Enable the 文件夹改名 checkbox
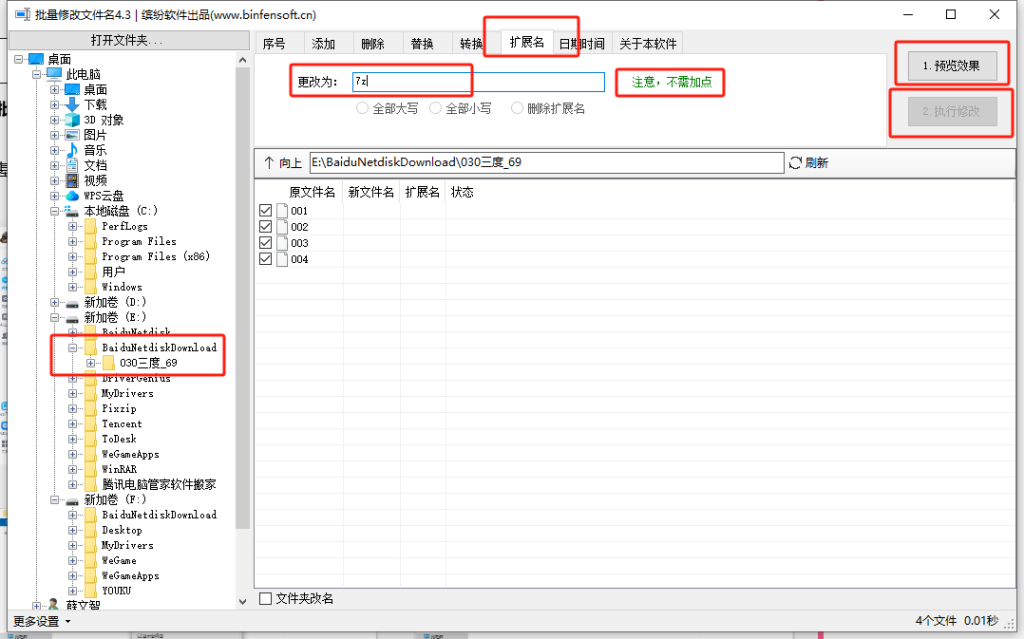The width and height of the screenshot is (1024, 639). tap(266, 598)
